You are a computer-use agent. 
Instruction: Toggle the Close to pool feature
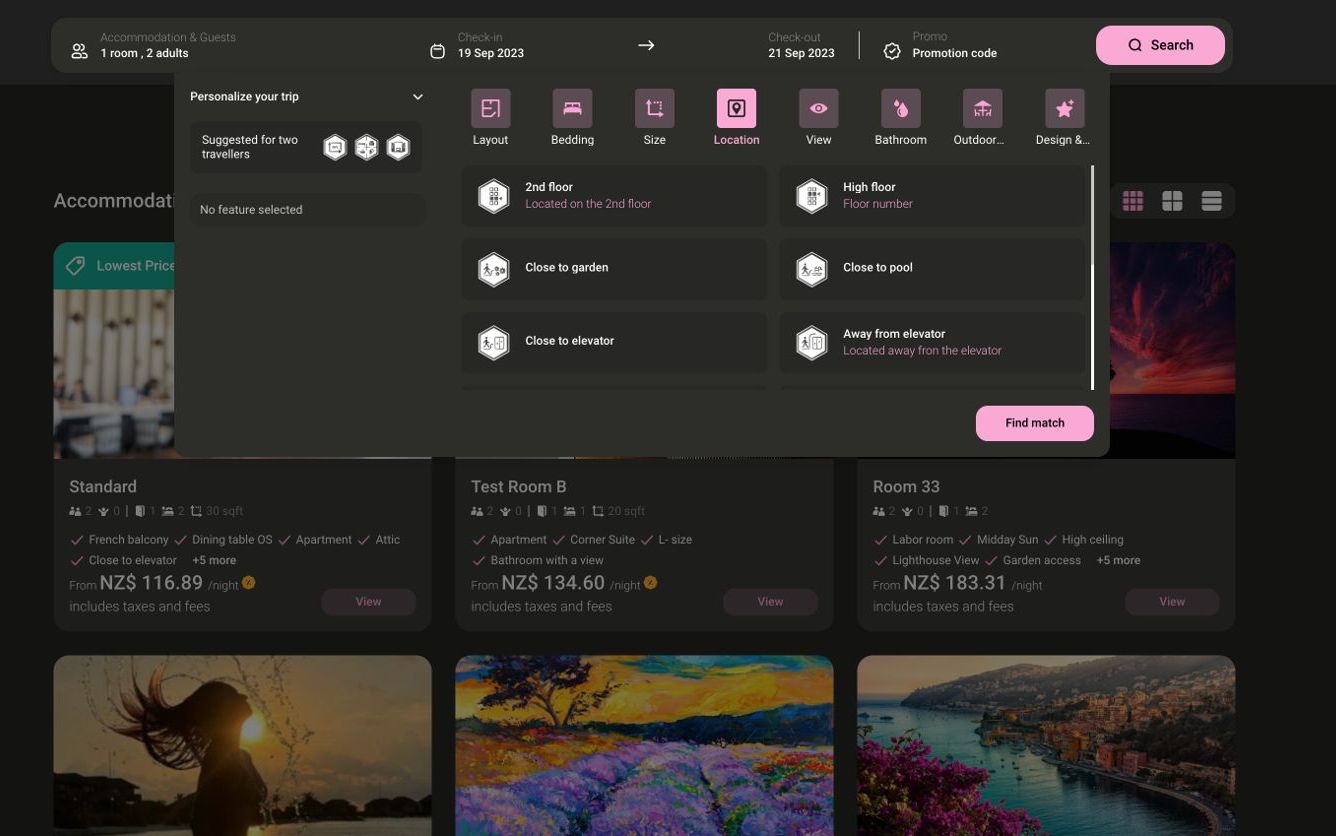932,269
